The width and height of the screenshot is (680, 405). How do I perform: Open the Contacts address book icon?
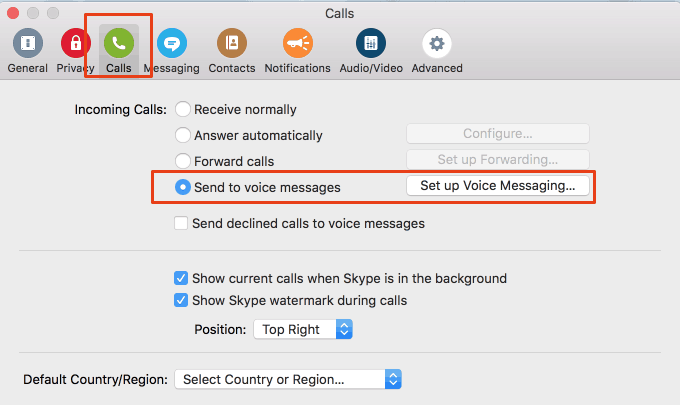(x=232, y=43)
